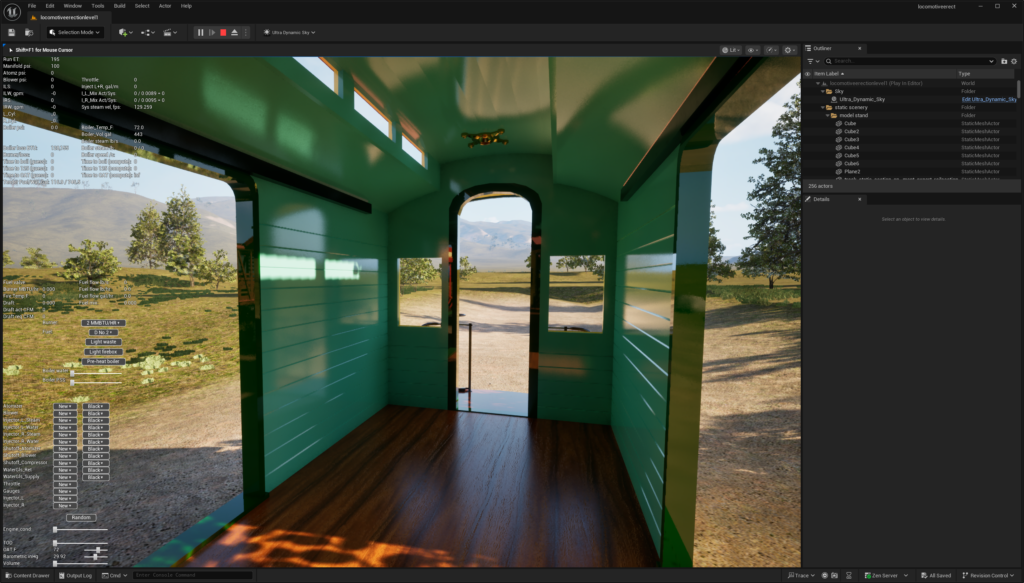This screenshot has width=1024, height=583.
Task: Open the Outliner filter options
Action: [x=814, y=61]
